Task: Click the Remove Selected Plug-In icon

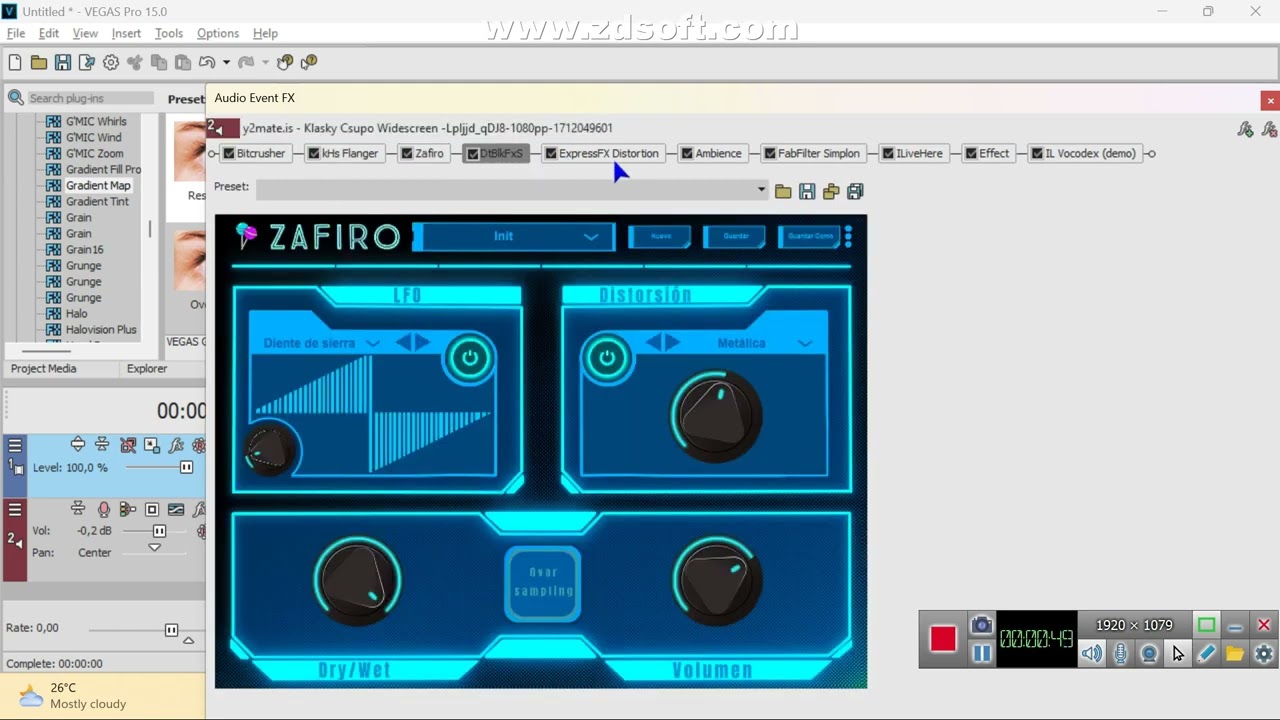Action: (x=1269, y=129)
